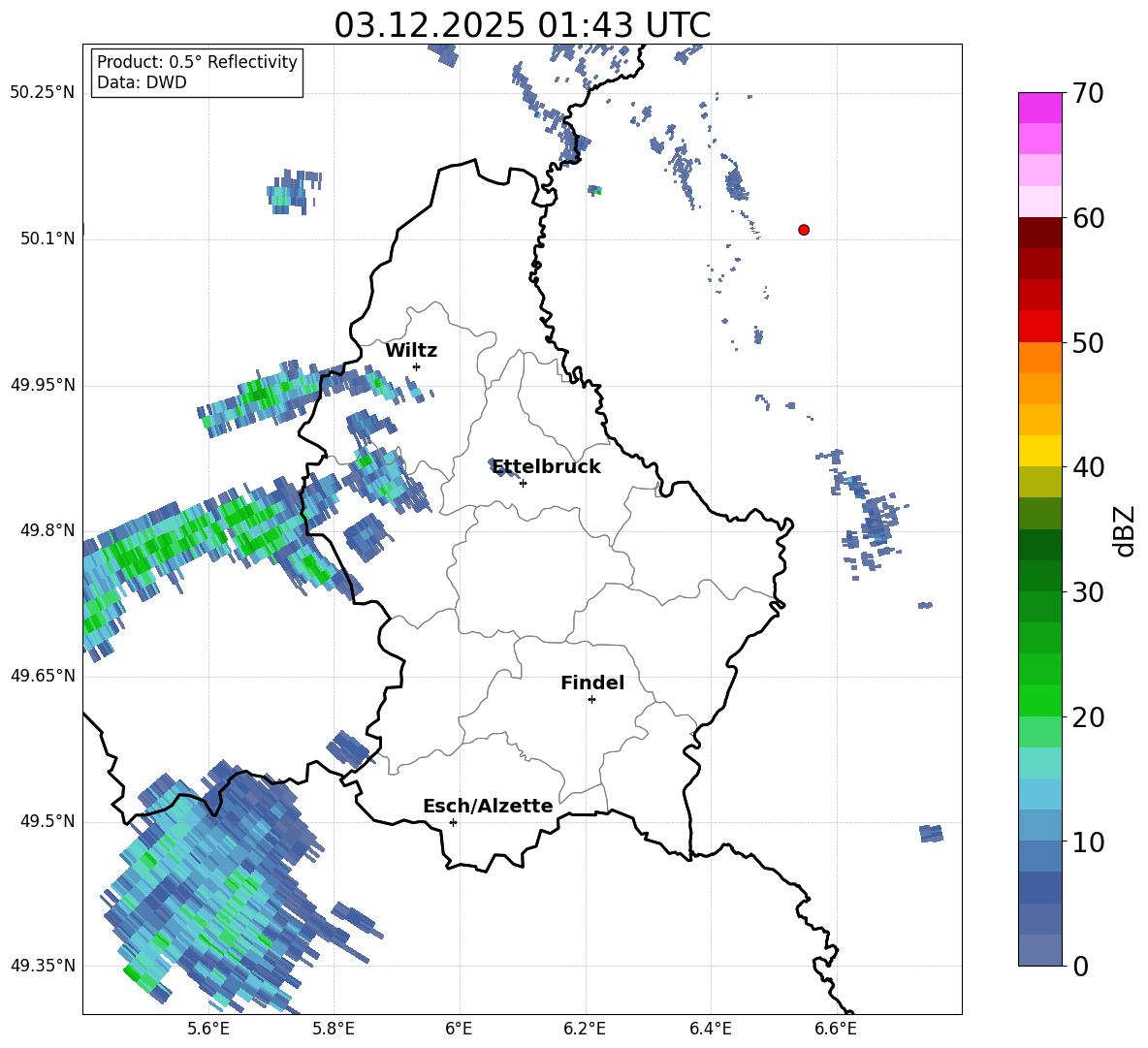Screen dimensions: 1148x1048
Task: Click the Ettelbruck station cross marker
Action: 523,483
